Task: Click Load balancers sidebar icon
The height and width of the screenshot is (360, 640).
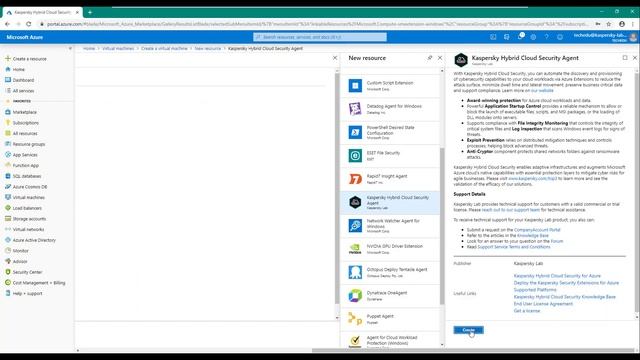Action: coord(8,208)
